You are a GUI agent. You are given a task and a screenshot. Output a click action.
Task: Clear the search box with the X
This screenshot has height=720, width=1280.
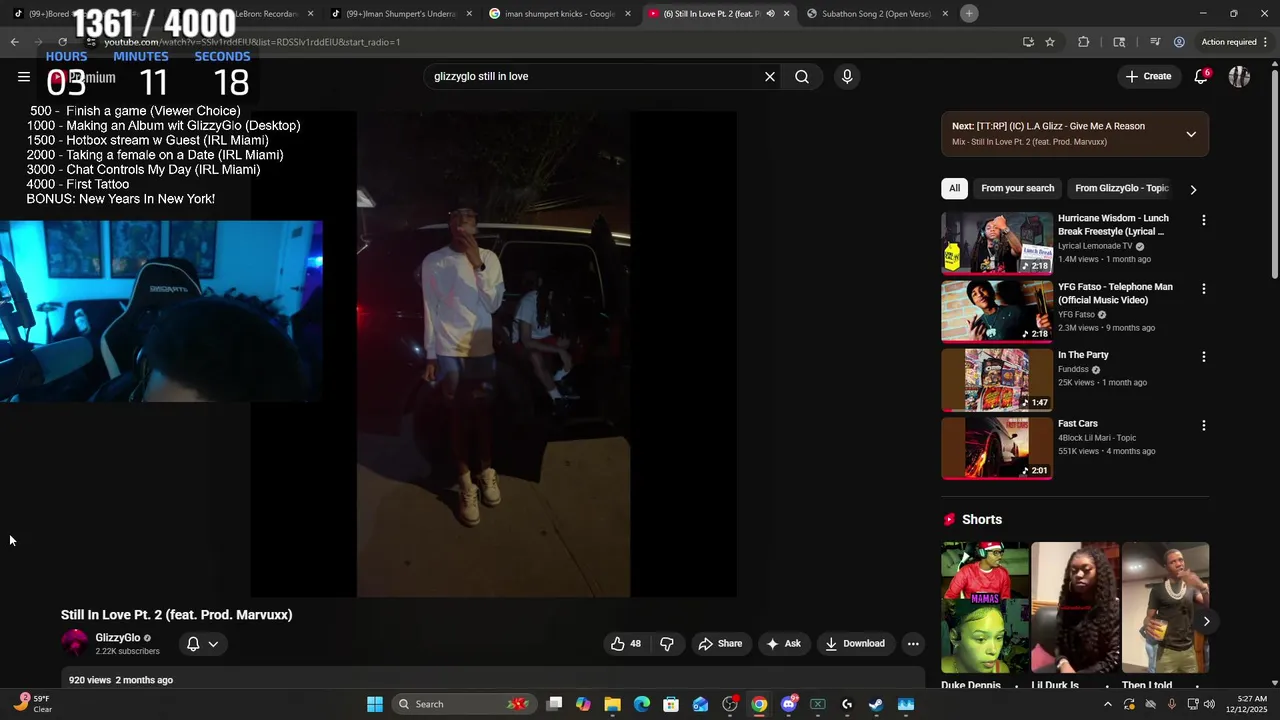tap(770, 77)
